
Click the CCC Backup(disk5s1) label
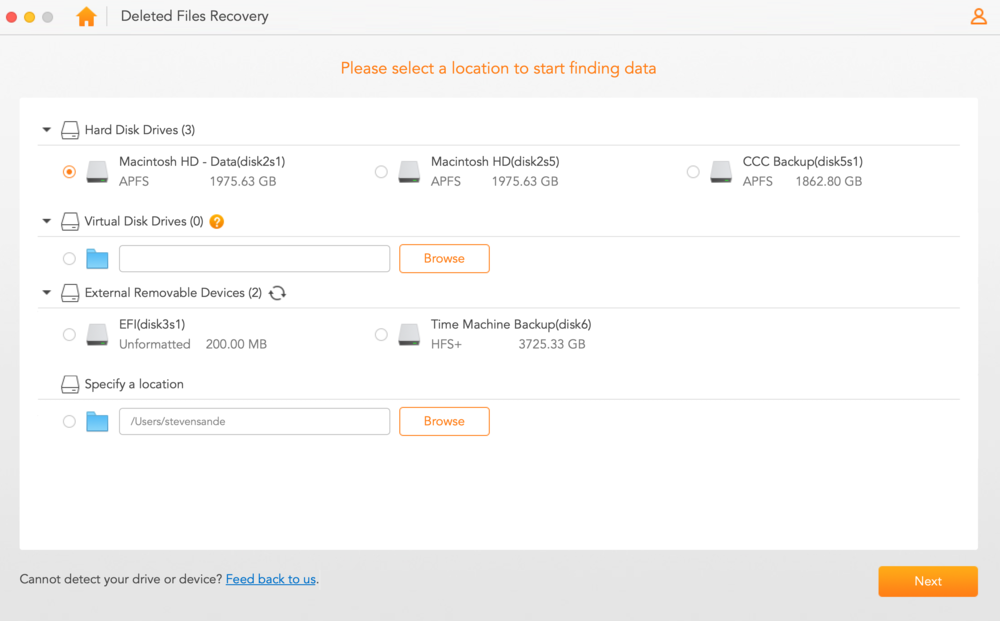(x=802, y=162)
